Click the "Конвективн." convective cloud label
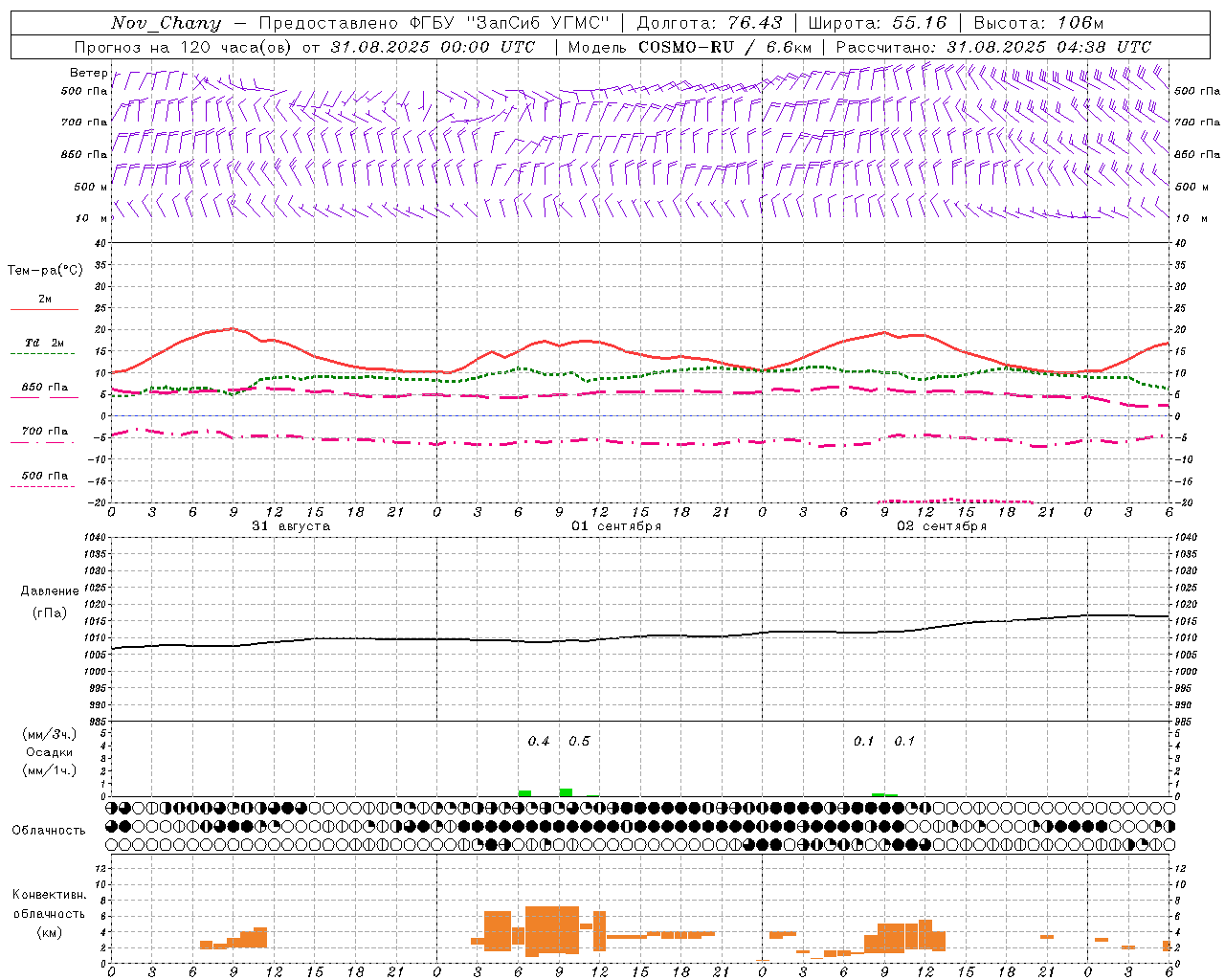Viewport: 1225px width, 980px height. pos(50,895)
